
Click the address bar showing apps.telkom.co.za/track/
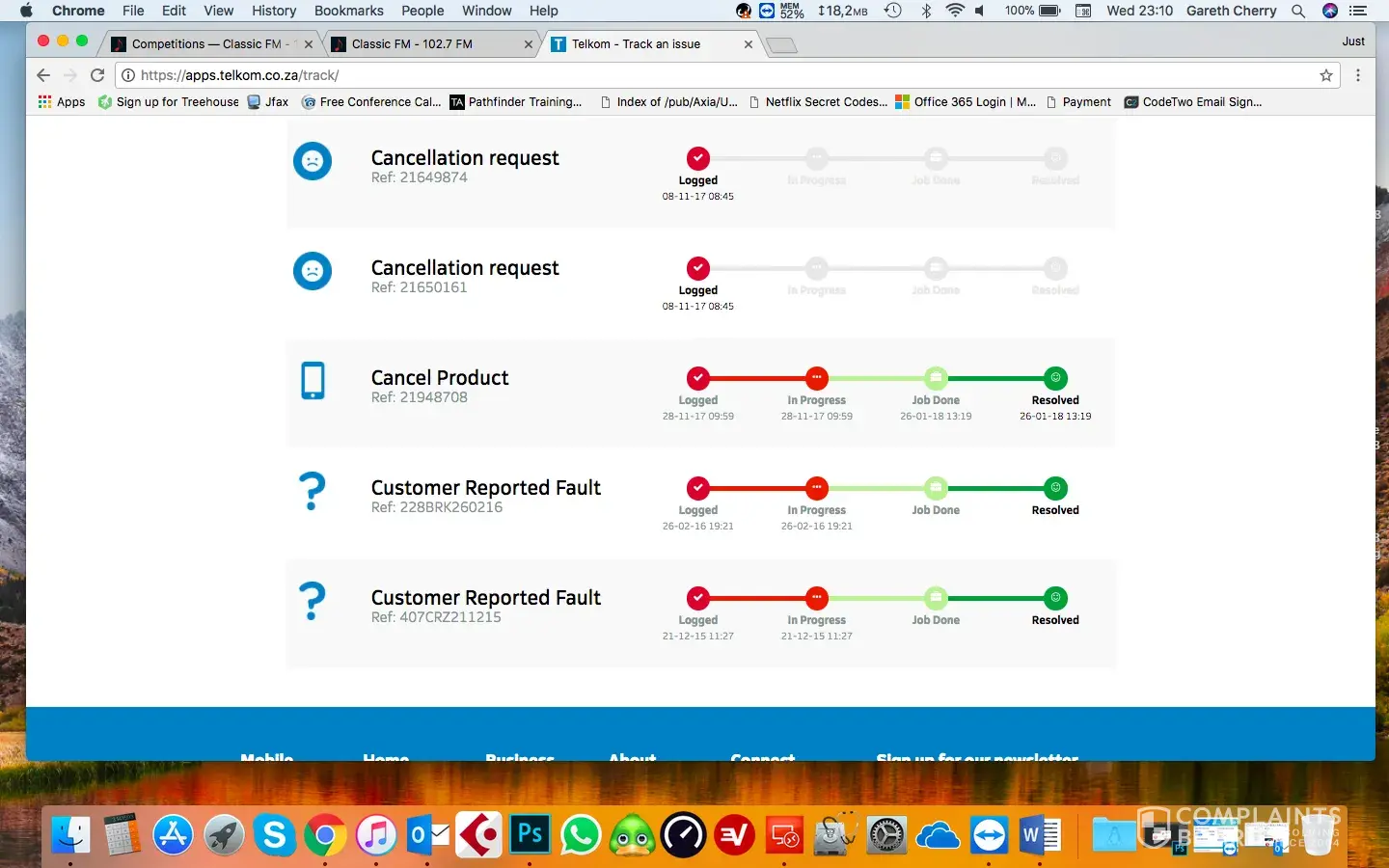[729, 75]
